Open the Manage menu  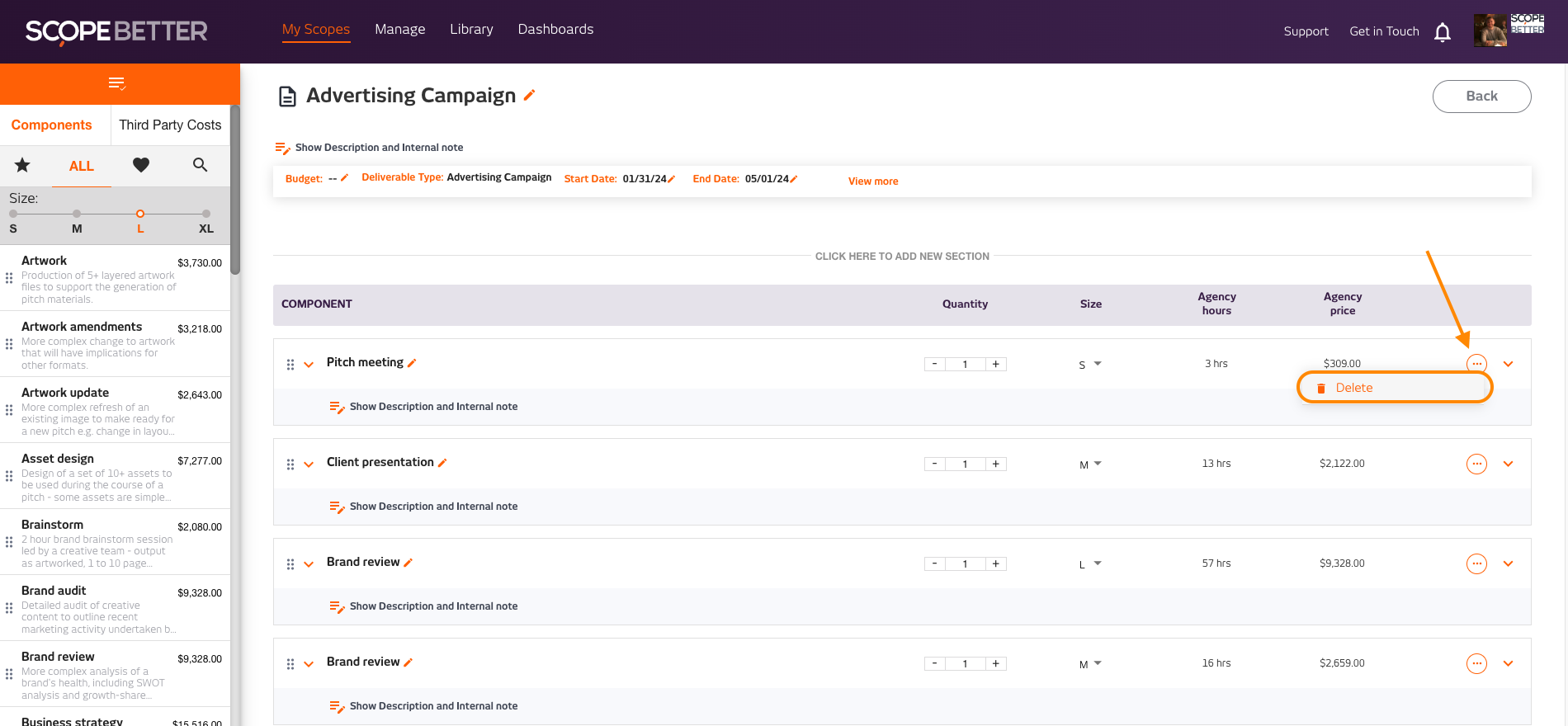pos(400,30)
